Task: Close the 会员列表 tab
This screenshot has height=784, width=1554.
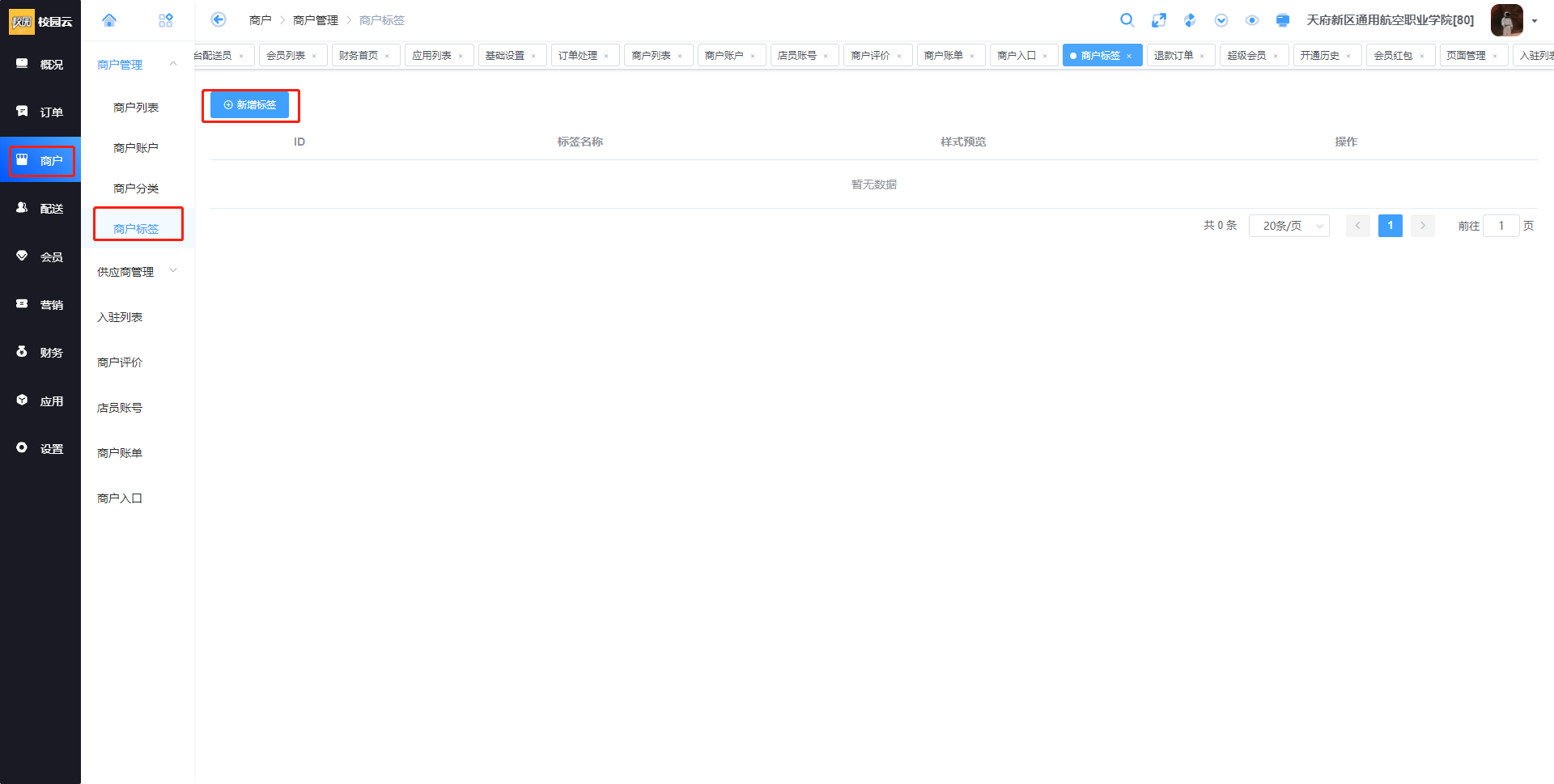Action: coord(314,56)
